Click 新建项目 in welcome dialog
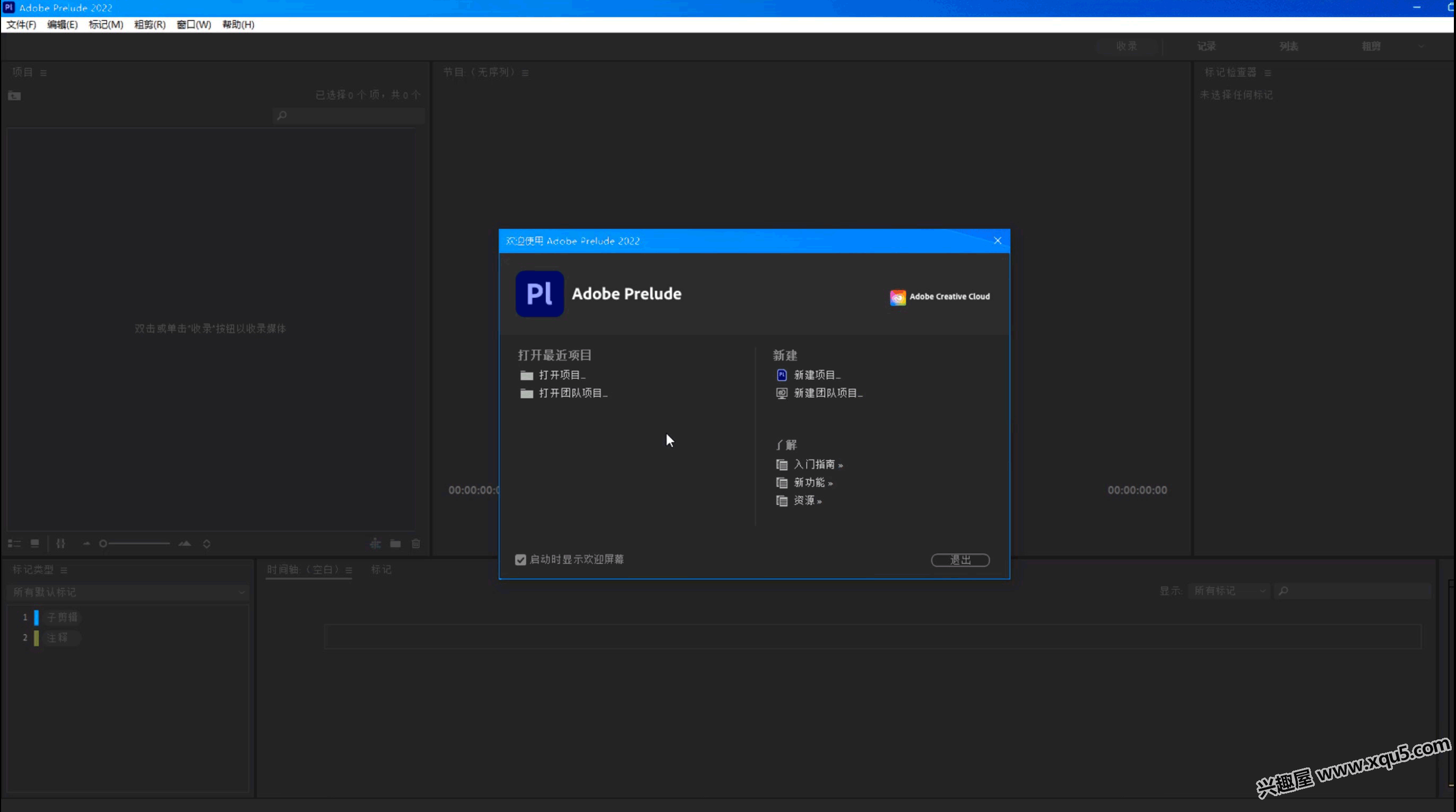 [x=817, y=375]
